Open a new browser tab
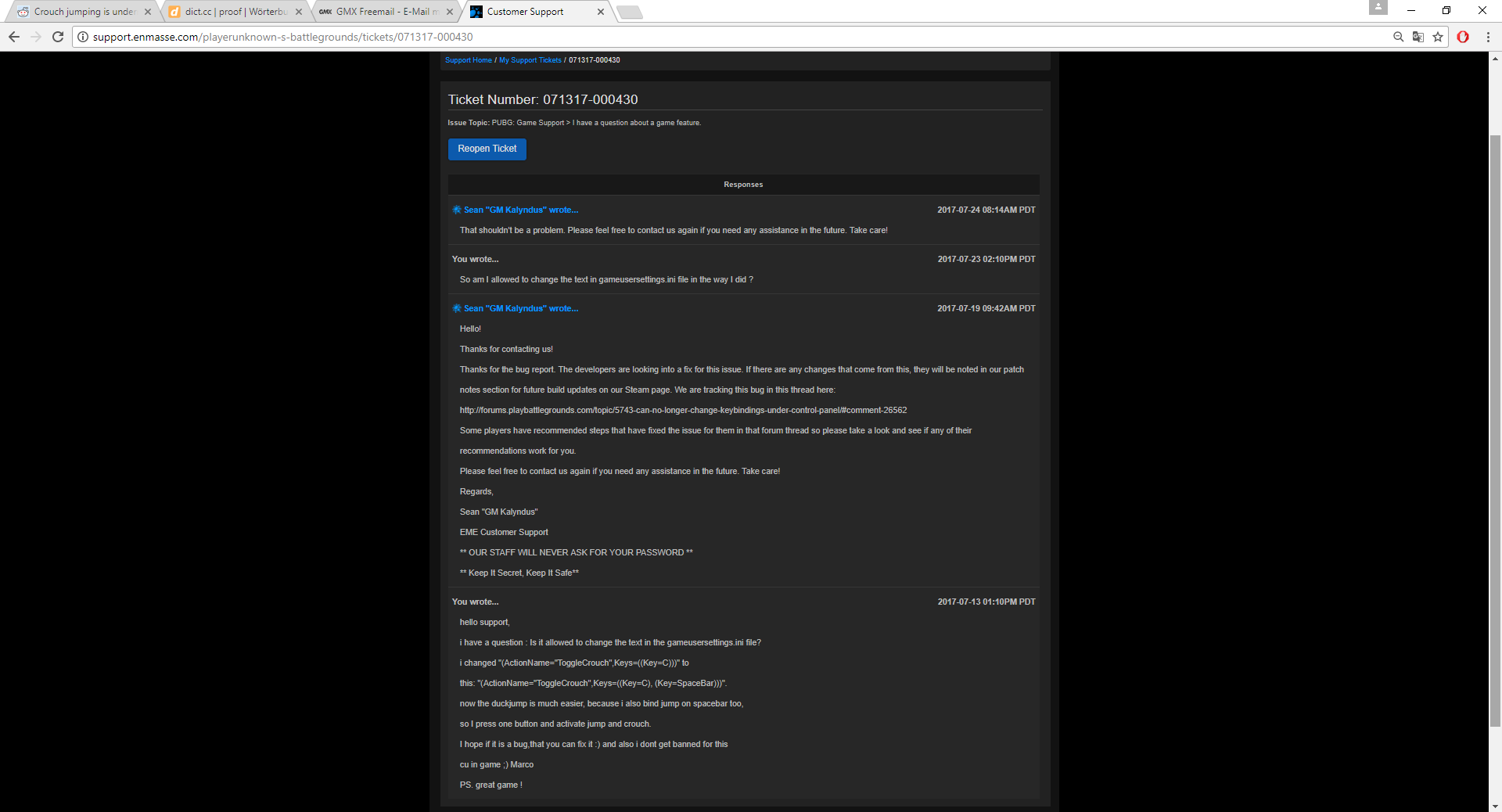The height and width of the screenshot is (812, 1502). (x=630, y=12)
